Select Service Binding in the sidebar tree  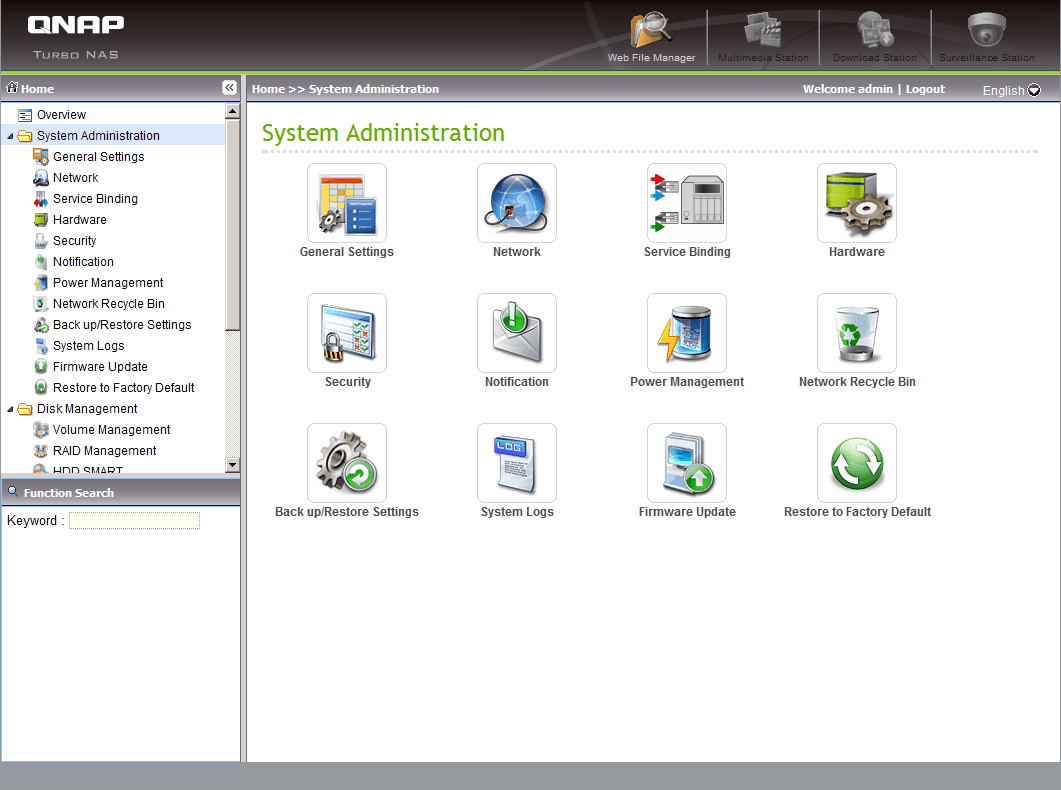pos(95,199)
